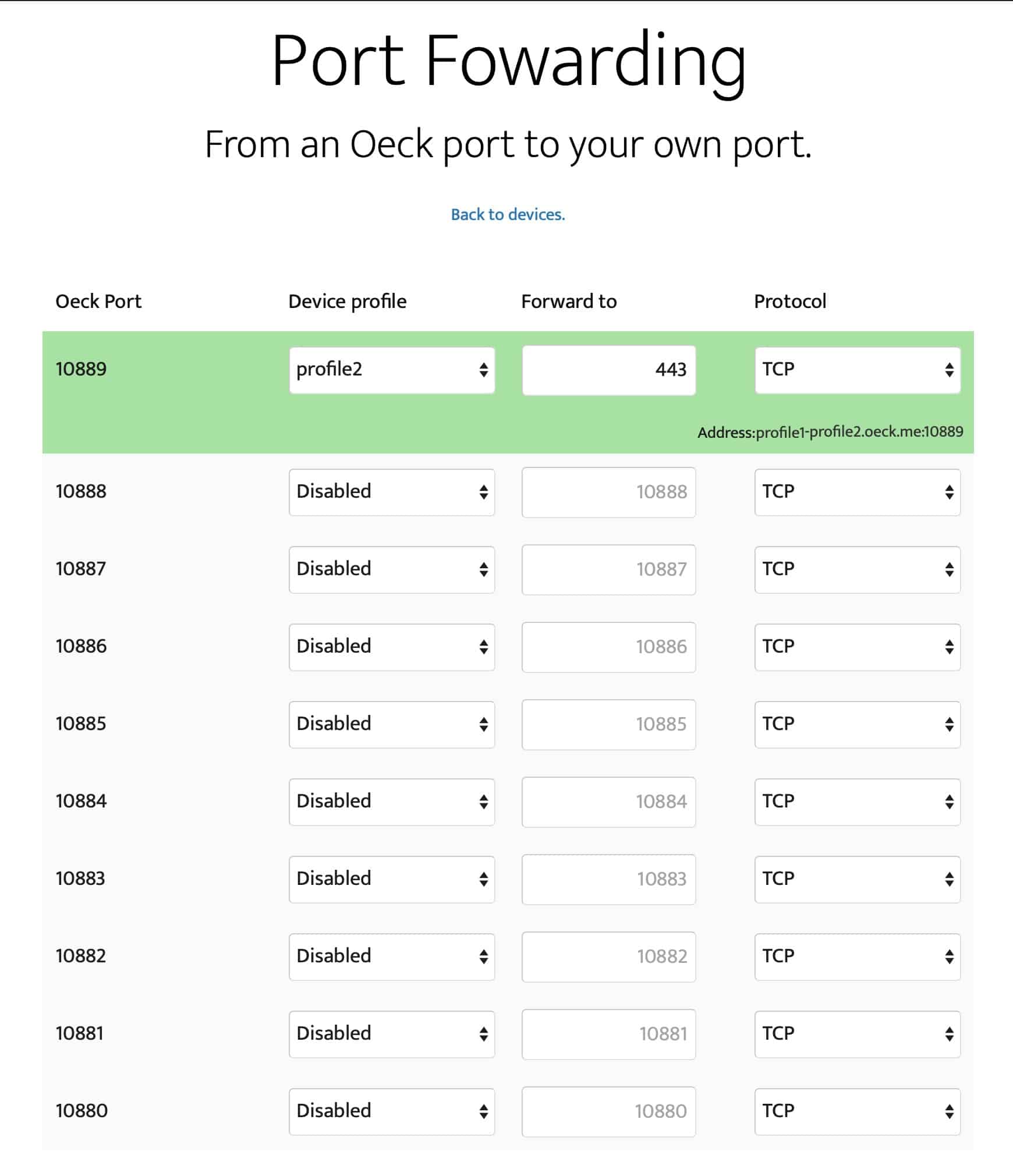Open Device profile dropdown for port 10885

[x=392, y=724]
